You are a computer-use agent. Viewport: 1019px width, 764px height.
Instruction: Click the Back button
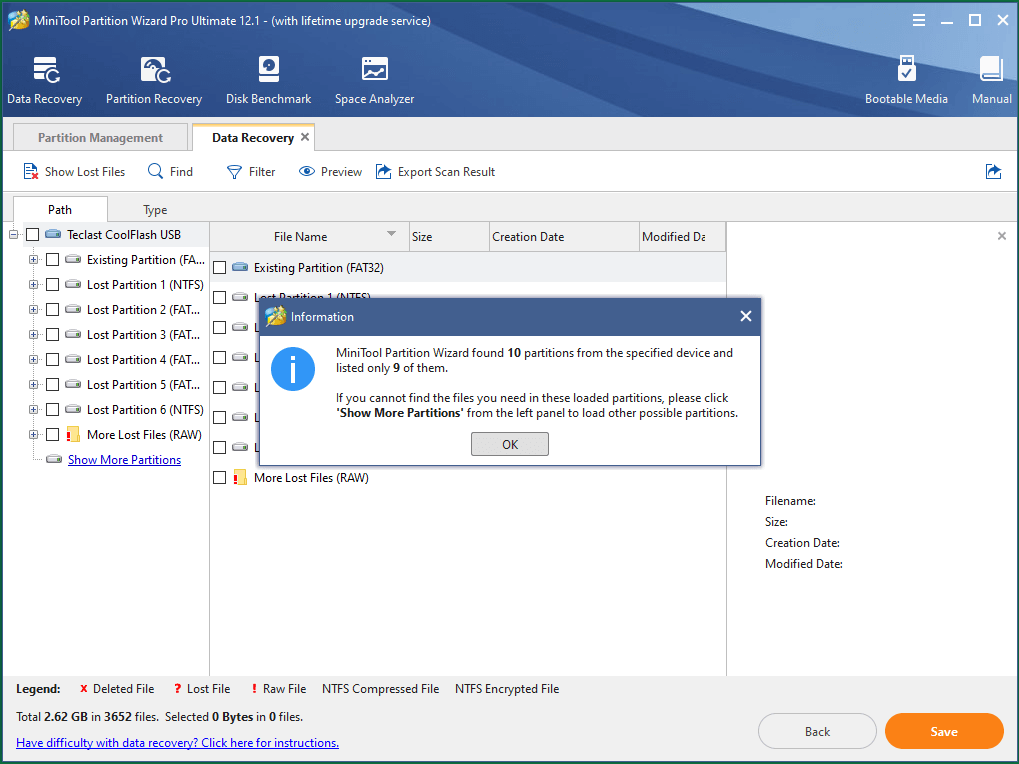point(817,732)
